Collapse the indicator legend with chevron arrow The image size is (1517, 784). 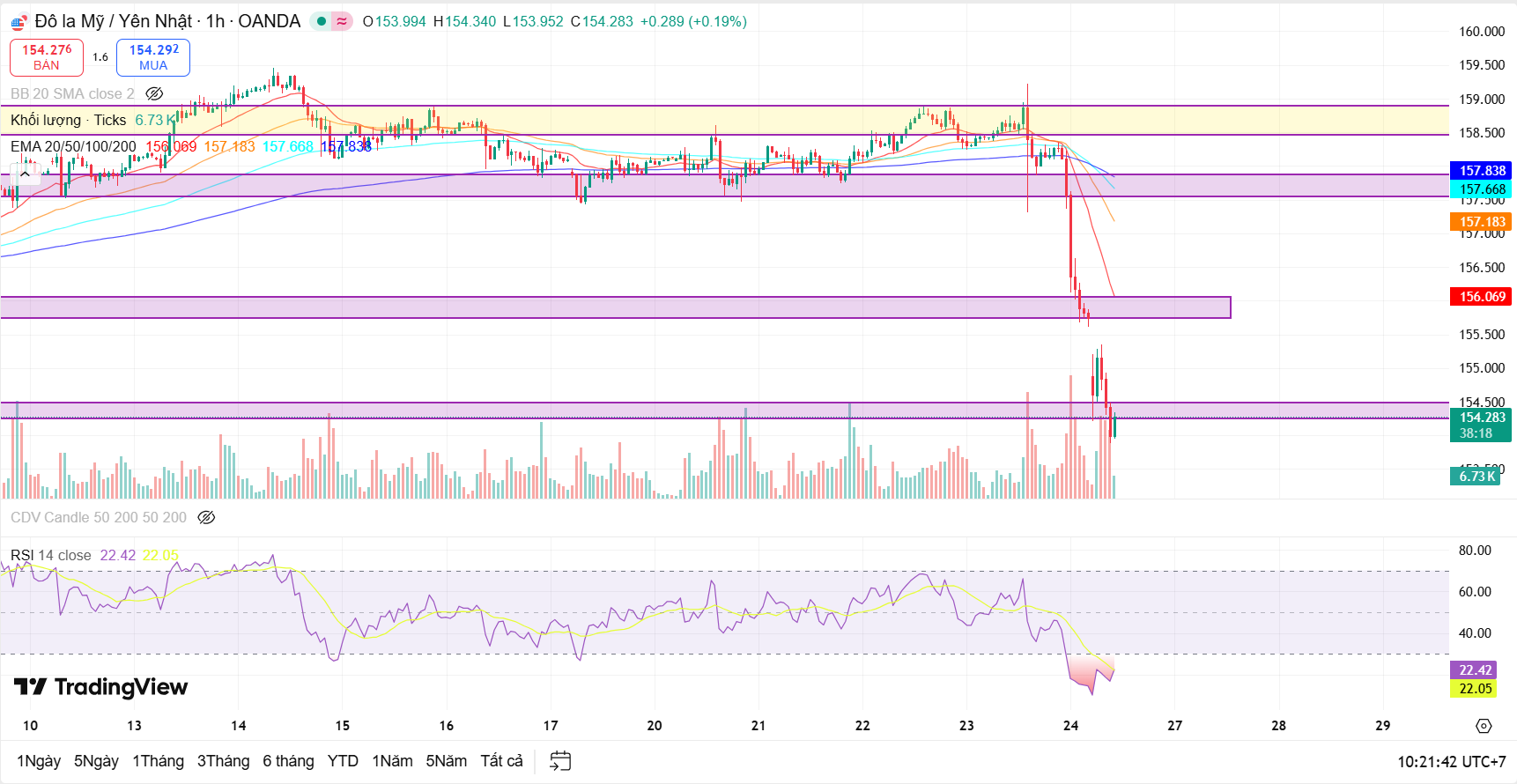coord(25,174)
